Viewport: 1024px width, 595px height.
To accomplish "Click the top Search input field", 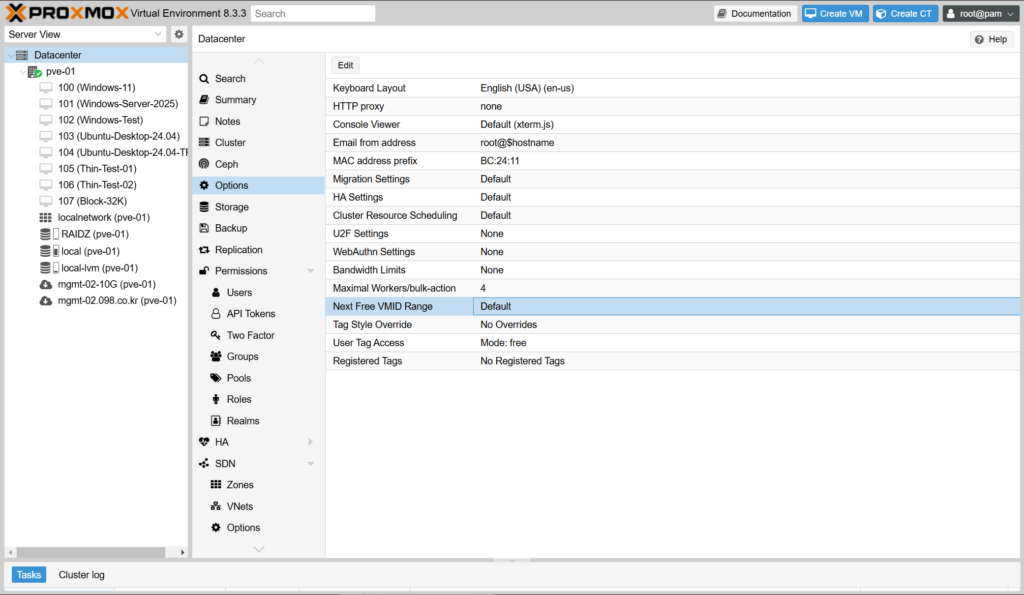I will (x=313, y=14).
